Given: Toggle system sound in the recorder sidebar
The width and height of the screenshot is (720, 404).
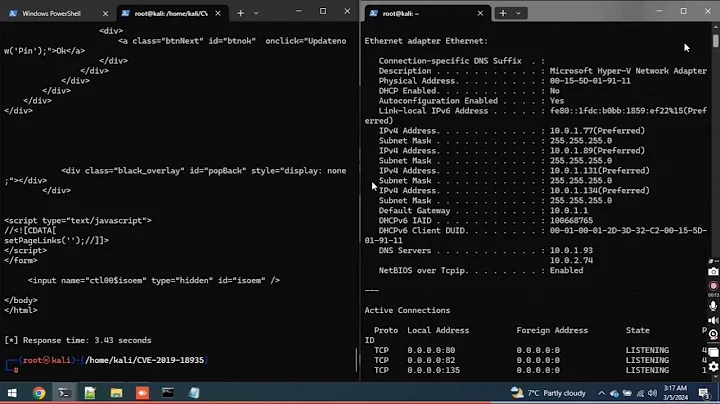Looking at the screenshot, I should tap(713, 320).
